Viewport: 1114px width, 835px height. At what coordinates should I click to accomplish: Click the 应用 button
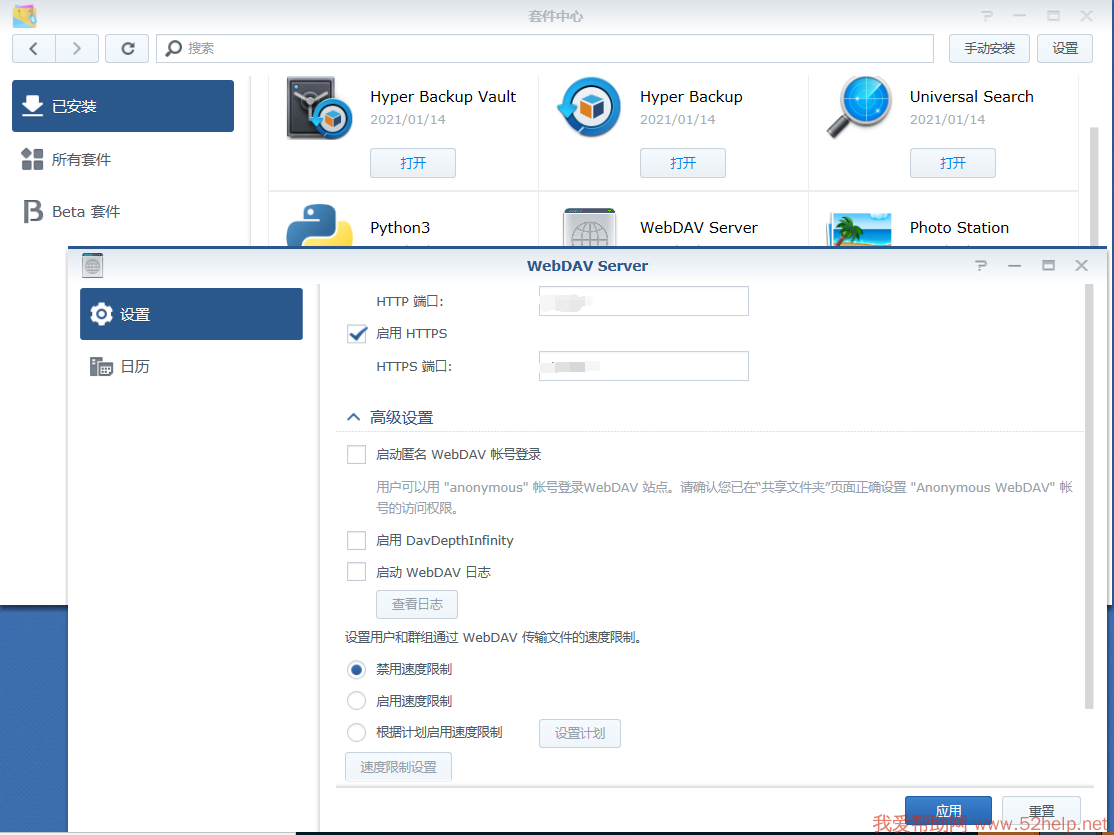click(x=947, y=811)
